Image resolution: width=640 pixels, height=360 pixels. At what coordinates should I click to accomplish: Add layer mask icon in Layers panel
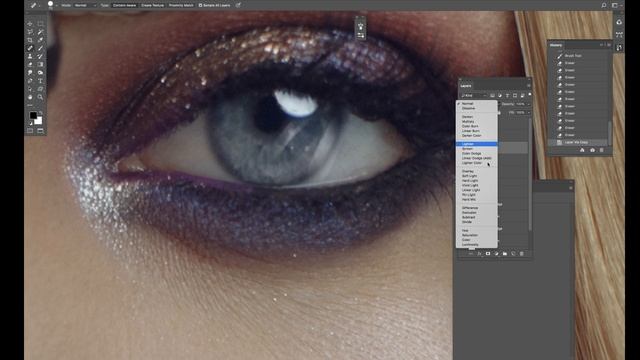pos(488,253)
